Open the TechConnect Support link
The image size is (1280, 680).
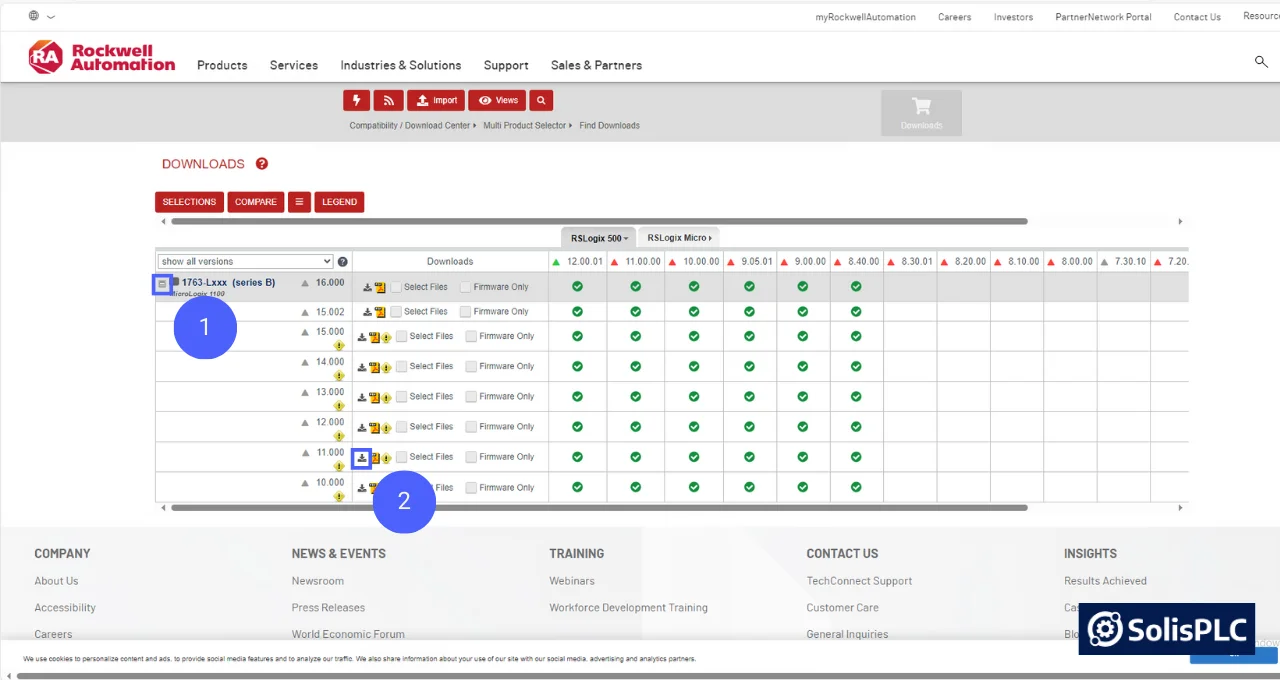pyautogui.click(x=859, y=581)
